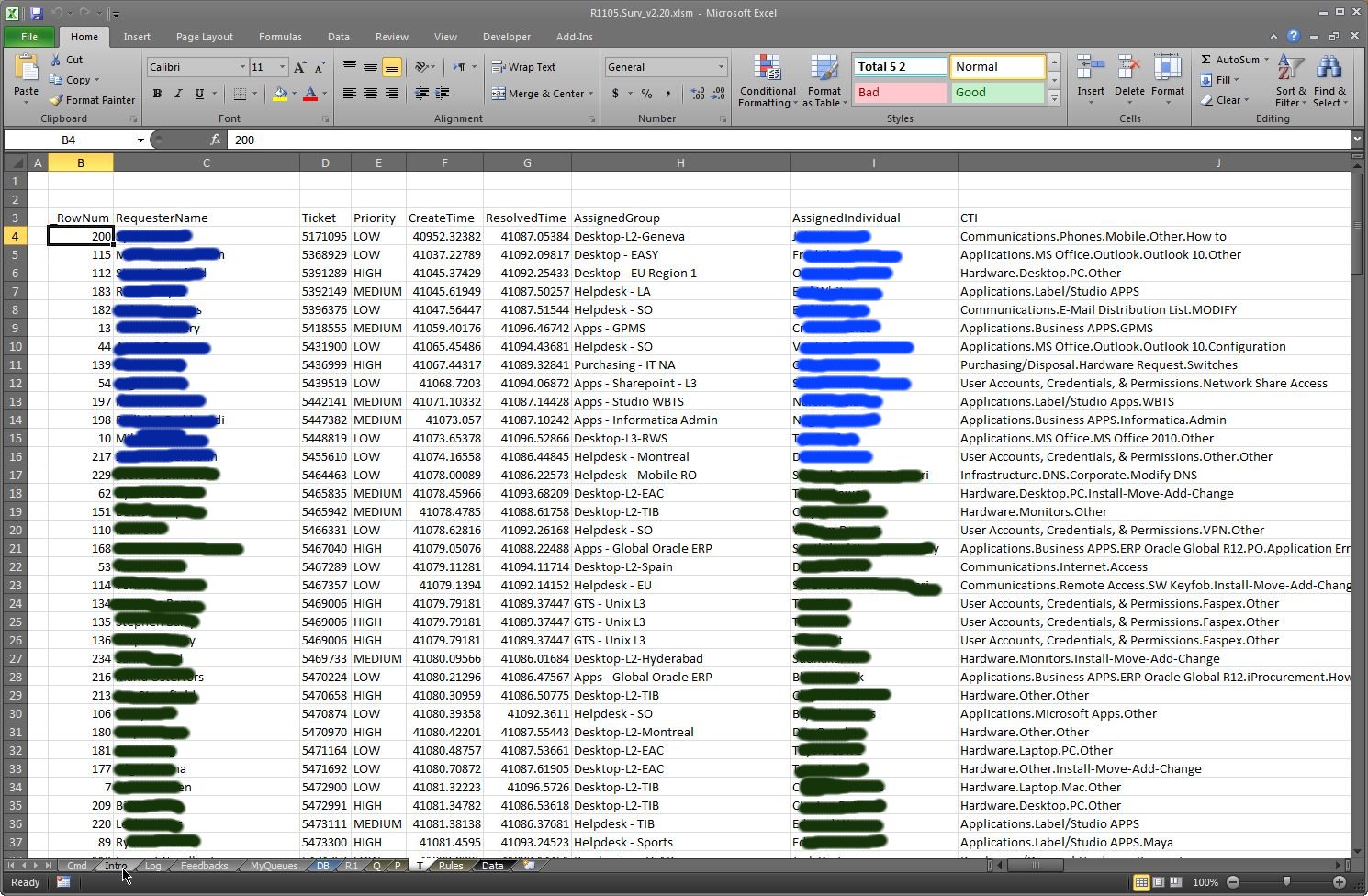
Task: Open the Clear dropdown in Editing group
Action: 1224,100
